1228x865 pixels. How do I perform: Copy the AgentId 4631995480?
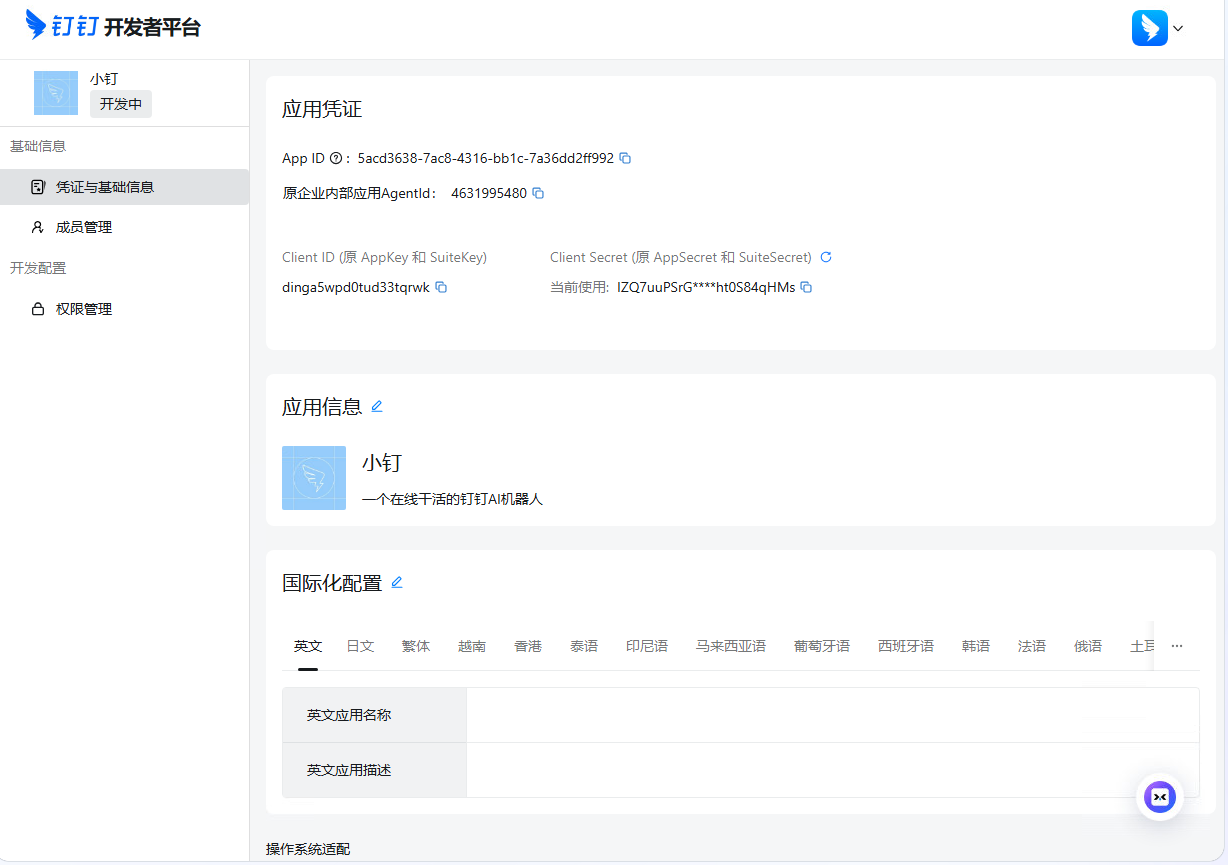click(x=538, y=193)
